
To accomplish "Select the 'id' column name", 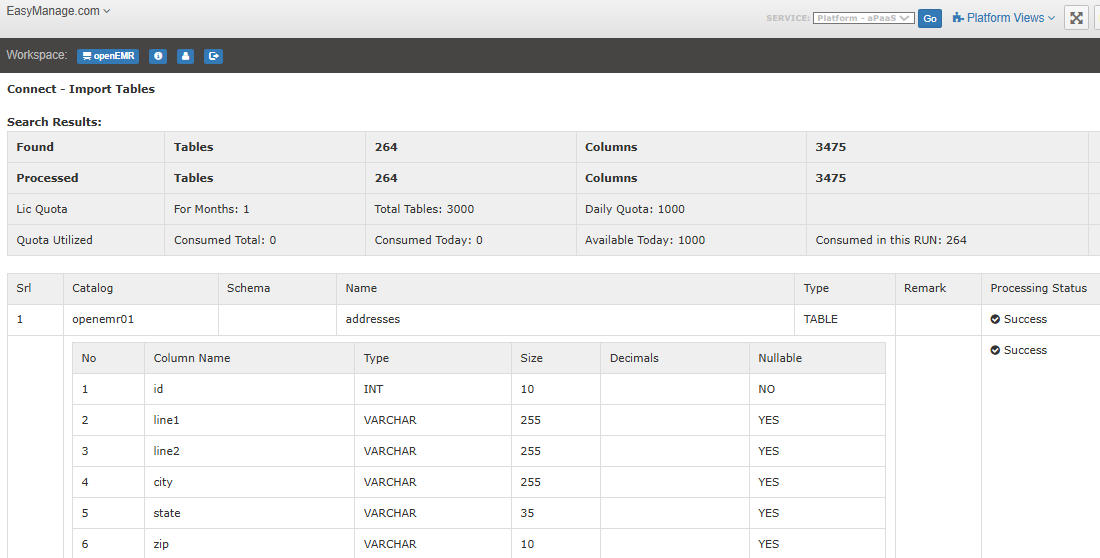I will (159, 389).
